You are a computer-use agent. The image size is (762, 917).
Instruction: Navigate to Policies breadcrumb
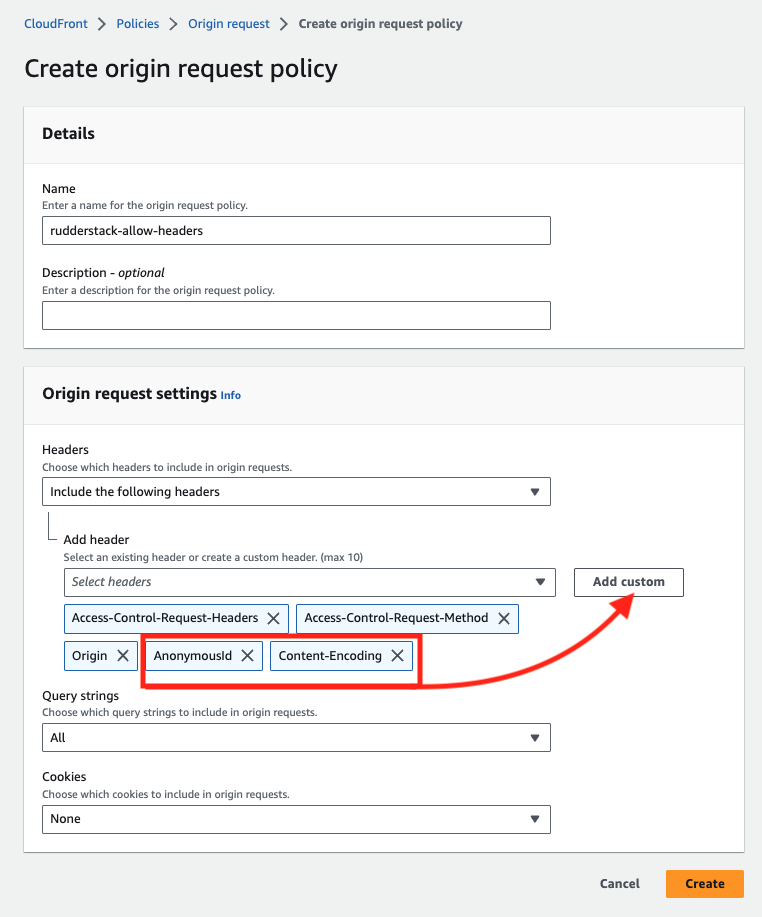coord(137,24)
